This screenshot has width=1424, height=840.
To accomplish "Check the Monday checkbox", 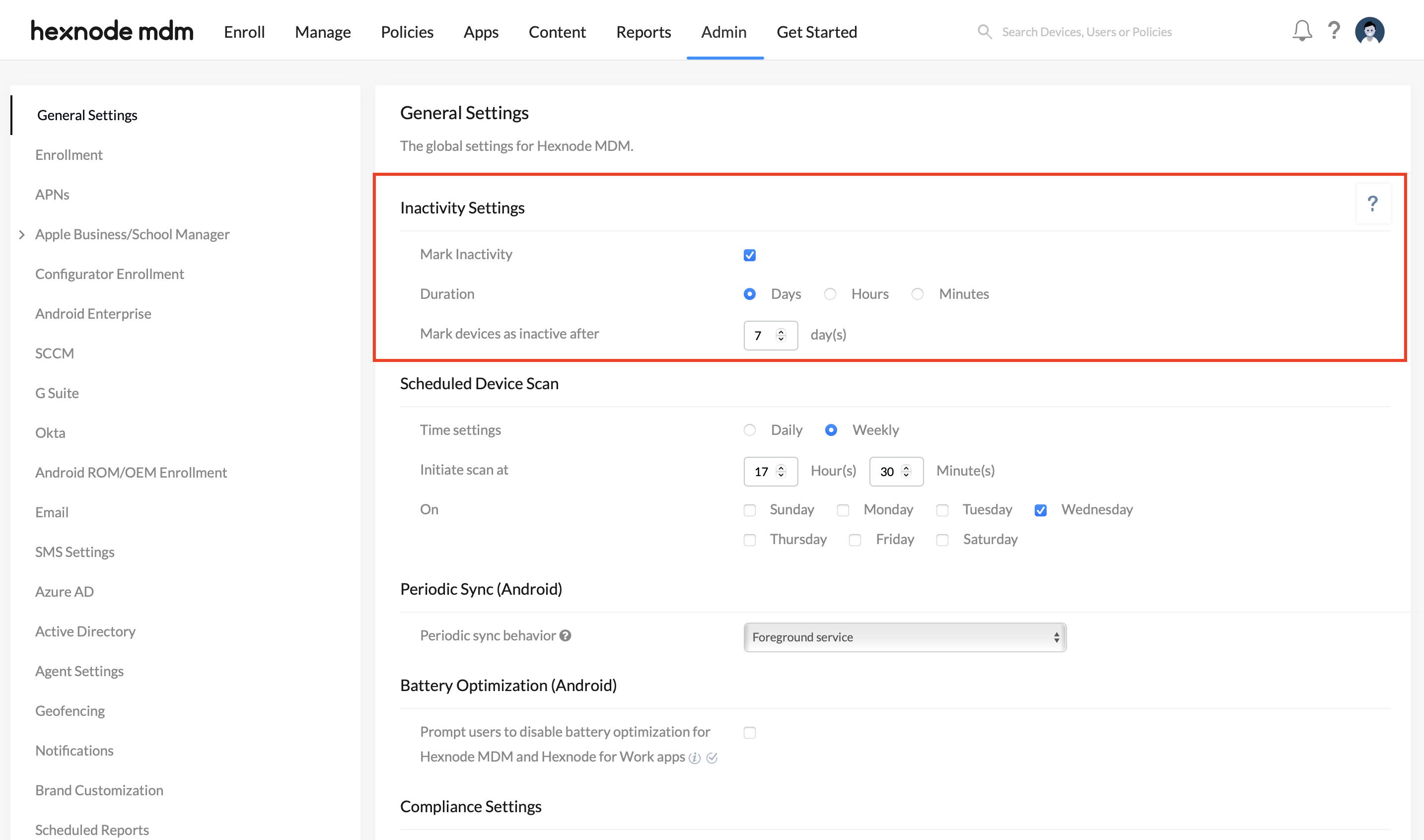I will [x=843, y=510].
